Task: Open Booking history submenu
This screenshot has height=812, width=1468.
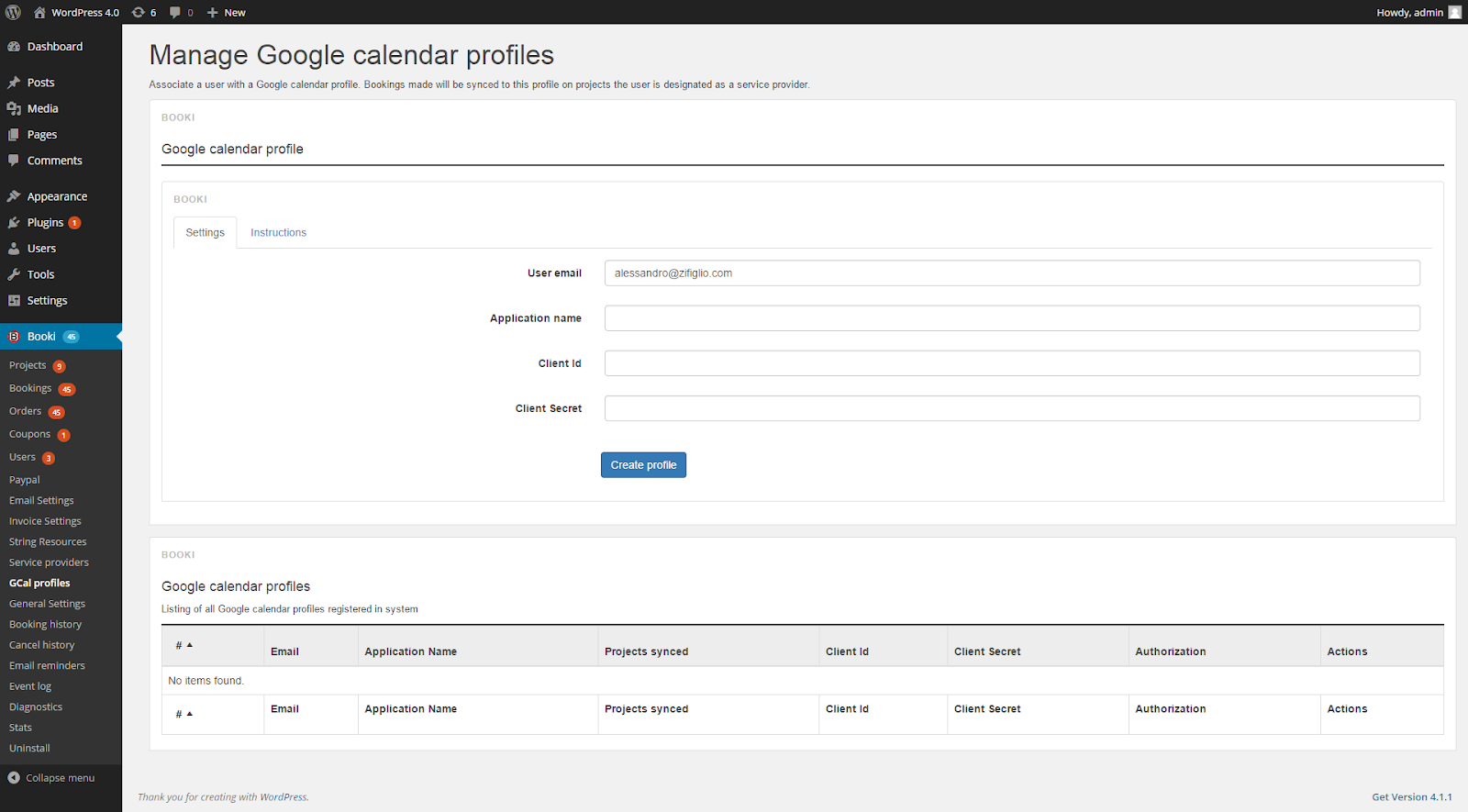Action: [x=45, y=625]
